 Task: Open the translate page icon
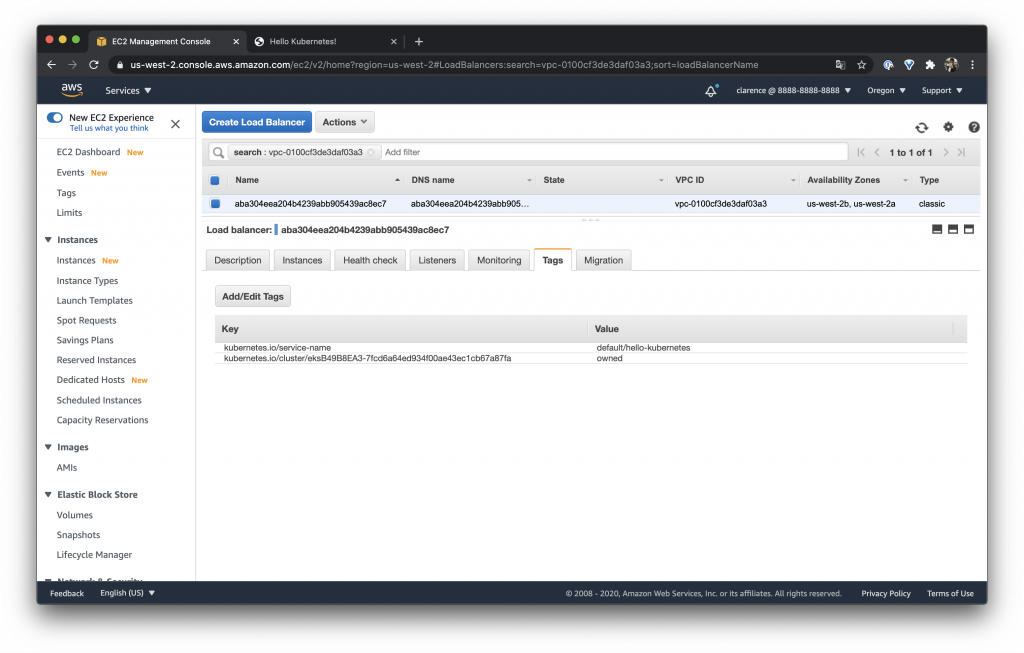pyautogui.click(x=840, y=65)
